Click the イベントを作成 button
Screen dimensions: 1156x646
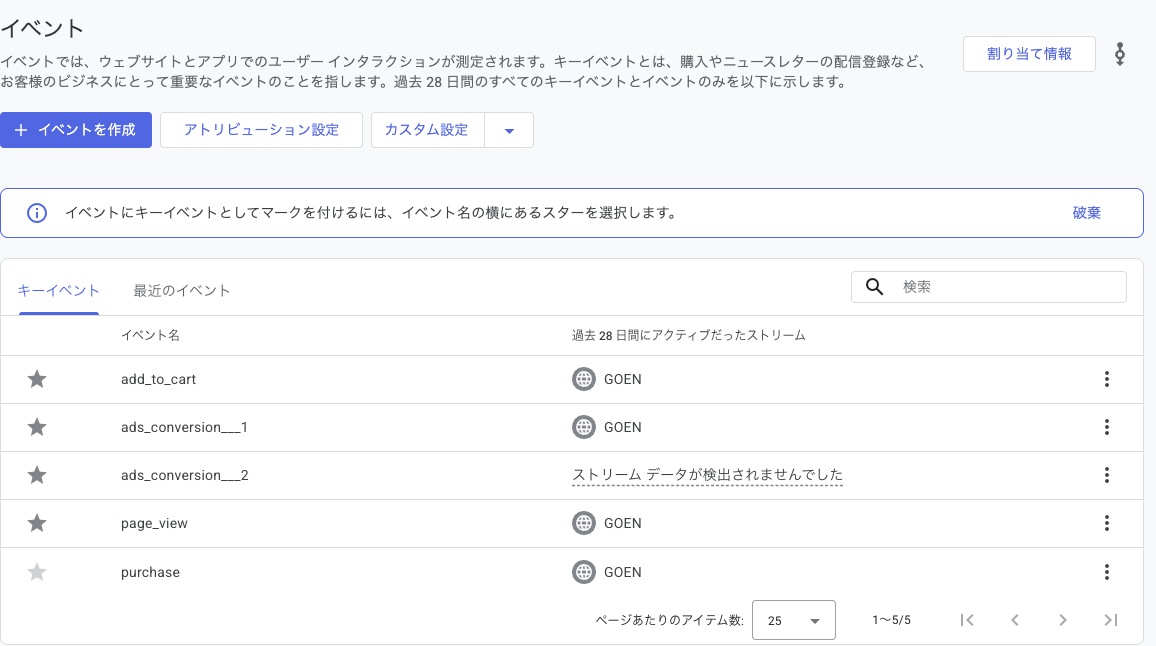coord(76,130)
